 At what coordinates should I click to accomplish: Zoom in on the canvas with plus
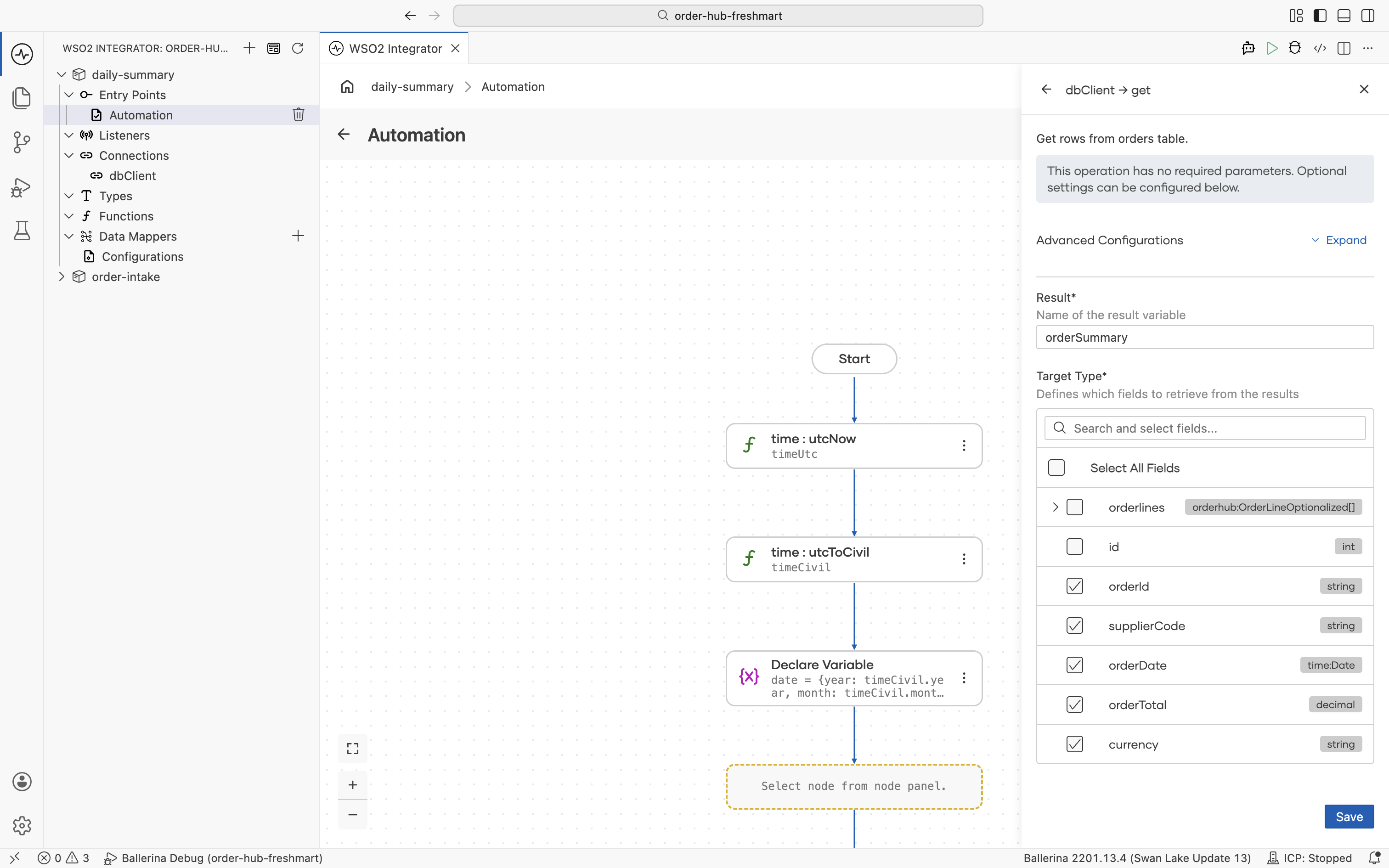click(x=352, y=784)
